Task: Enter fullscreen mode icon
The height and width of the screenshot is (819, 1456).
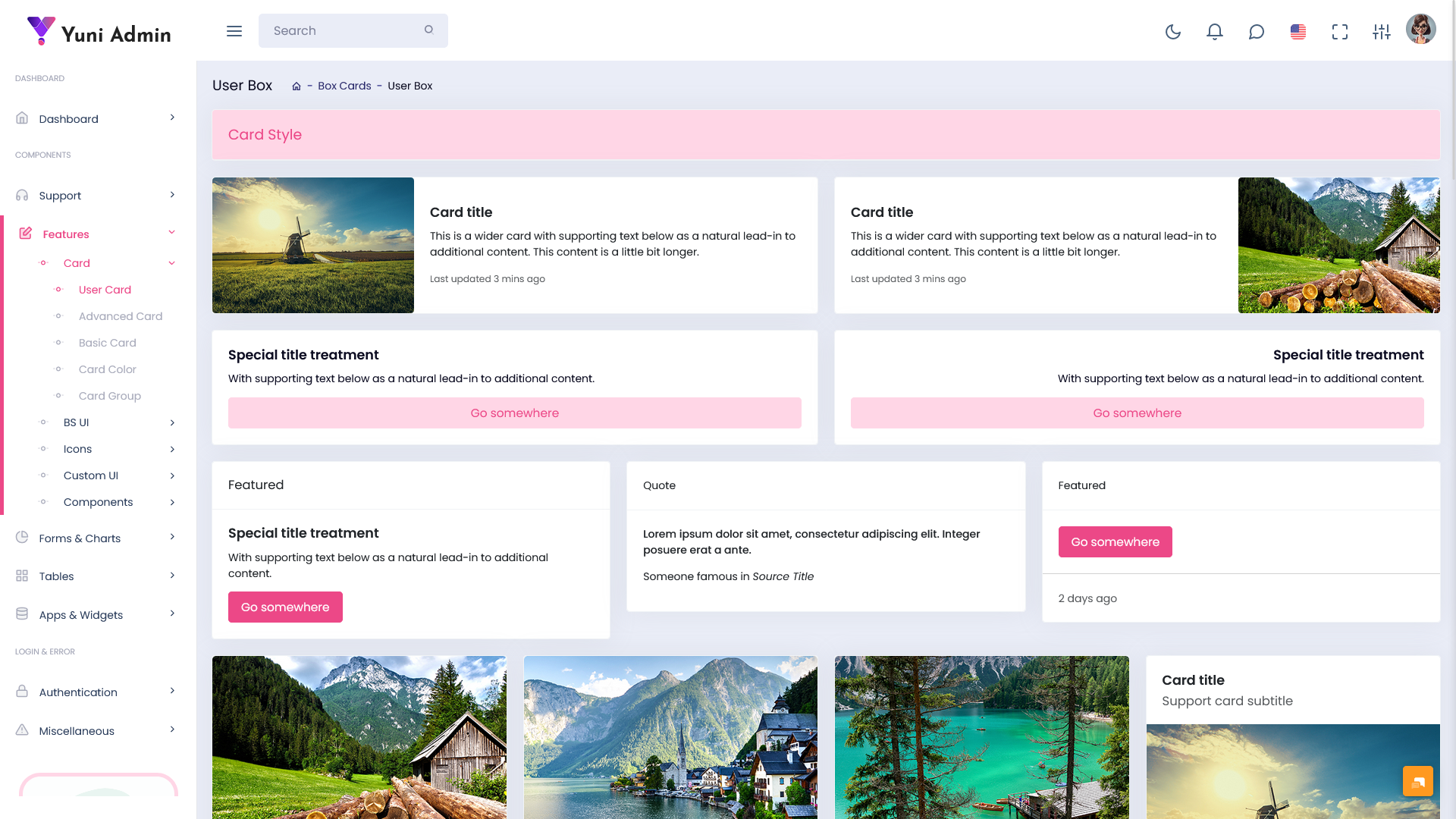Action: [1340, 31]
